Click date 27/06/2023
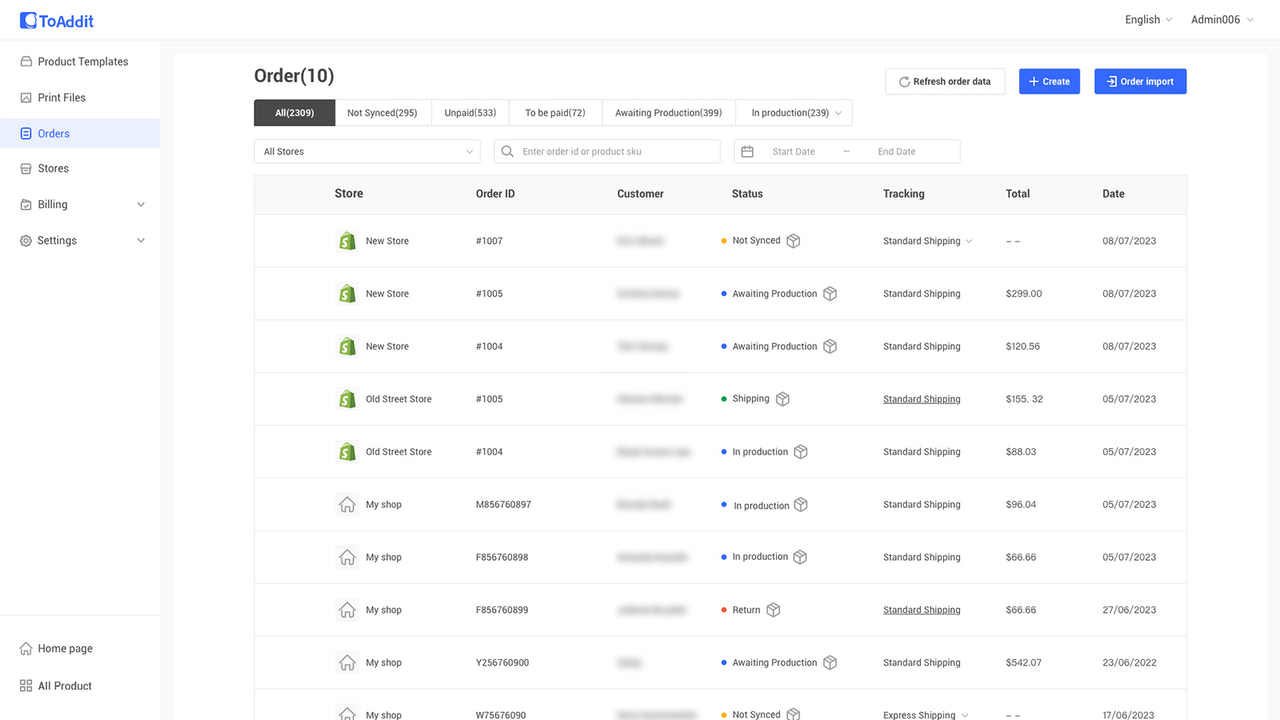1280x720 pixels. 1129,610
